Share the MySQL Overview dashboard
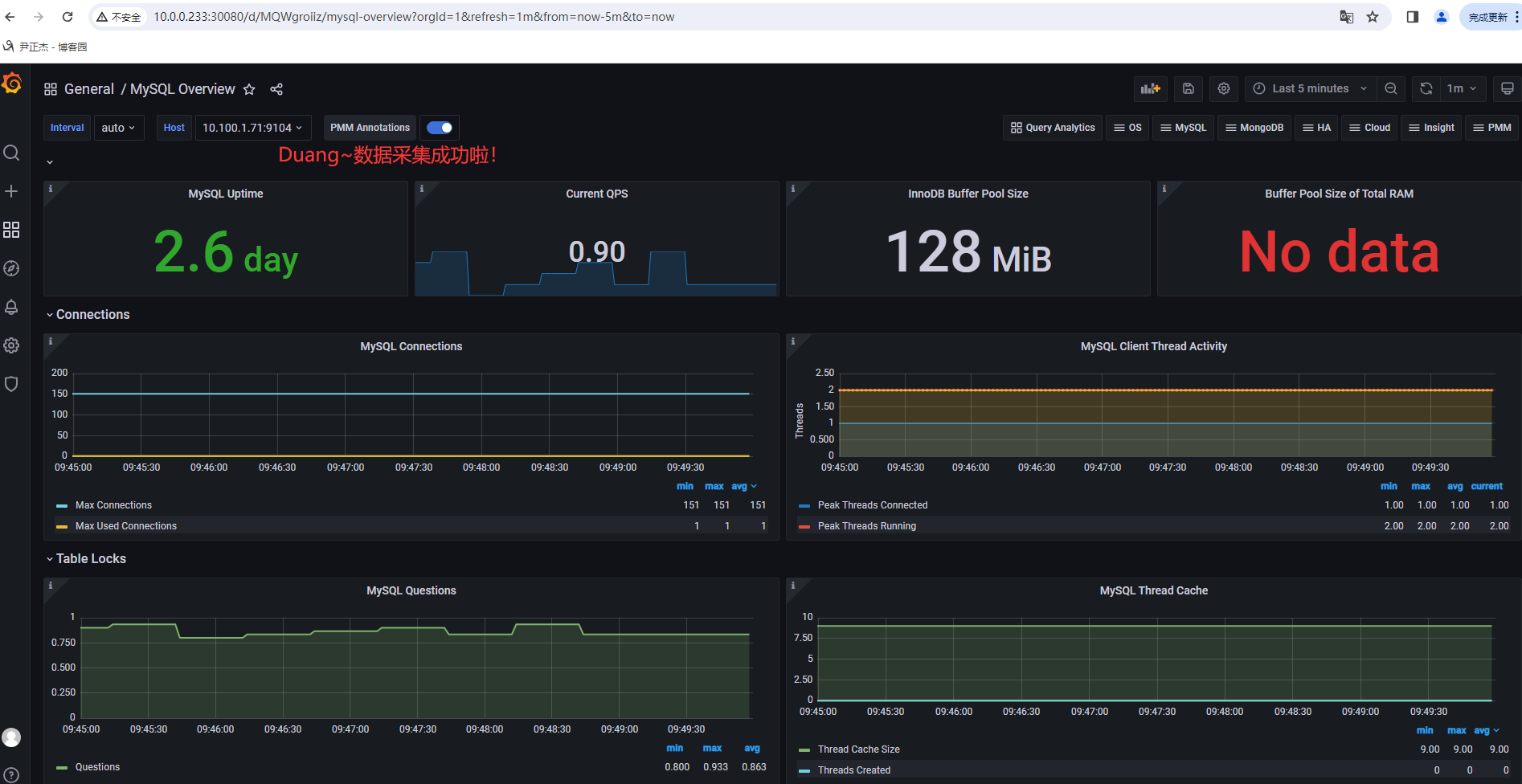 click(x=276, y=89)
